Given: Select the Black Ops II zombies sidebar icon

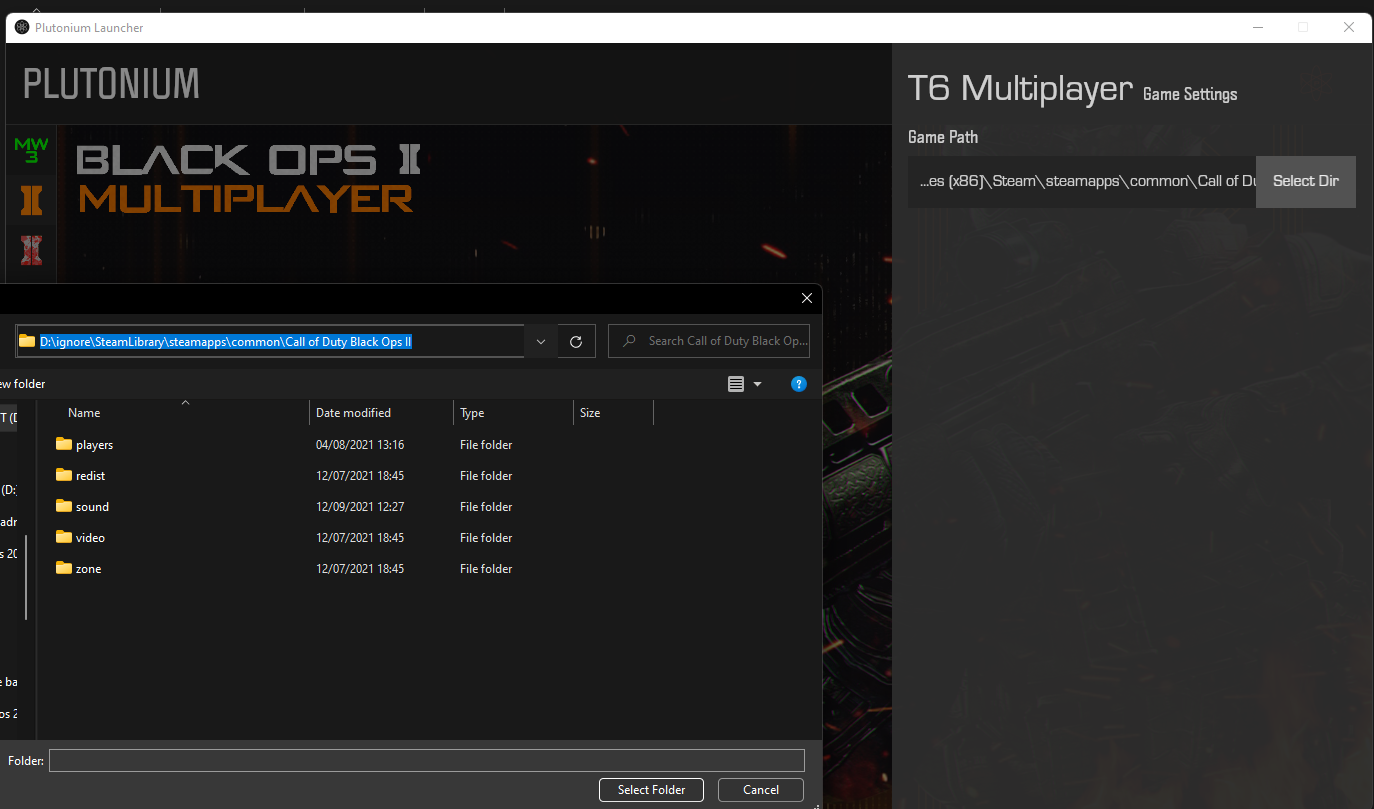Looking at the screenshot, I should pyautogui.click(x=31, y=249).
